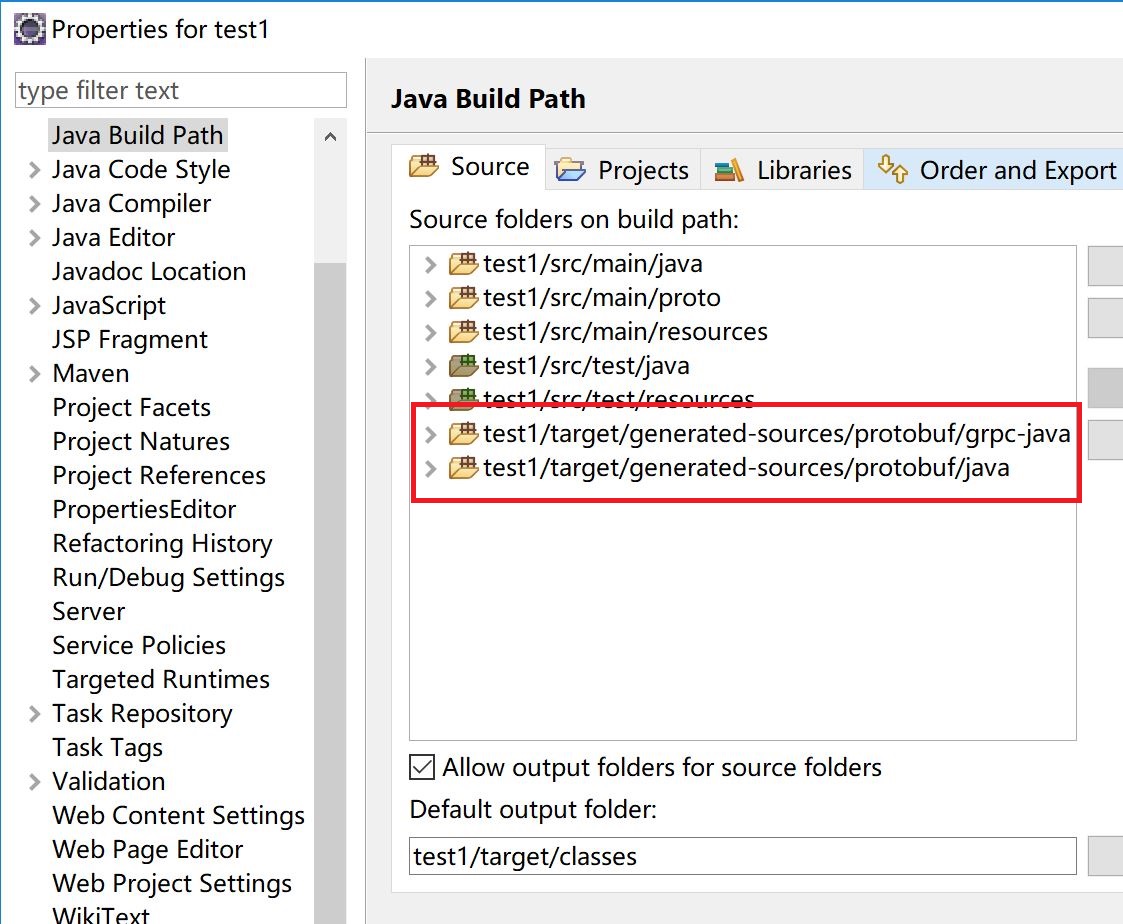Open Run/Debug Settings page
Viewport: 1123px width, 924px height.
point(168,578)
